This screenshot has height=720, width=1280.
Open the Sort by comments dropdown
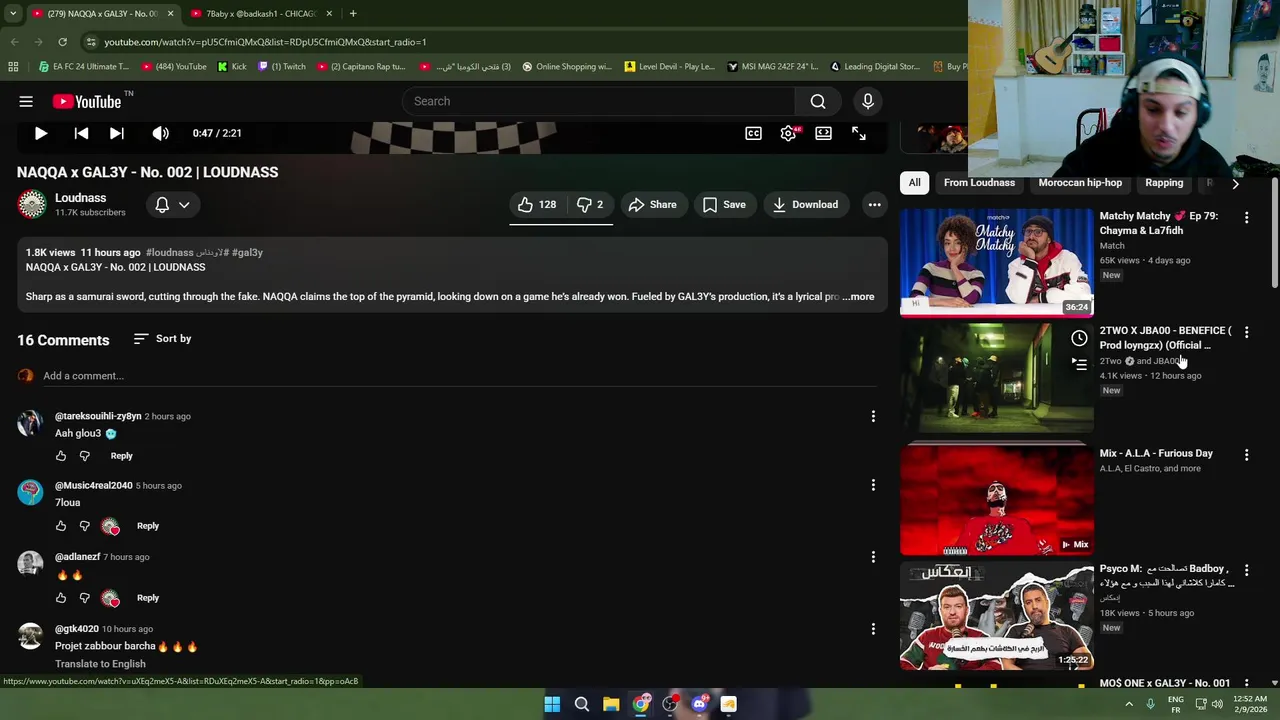click(x=162, y=339)
